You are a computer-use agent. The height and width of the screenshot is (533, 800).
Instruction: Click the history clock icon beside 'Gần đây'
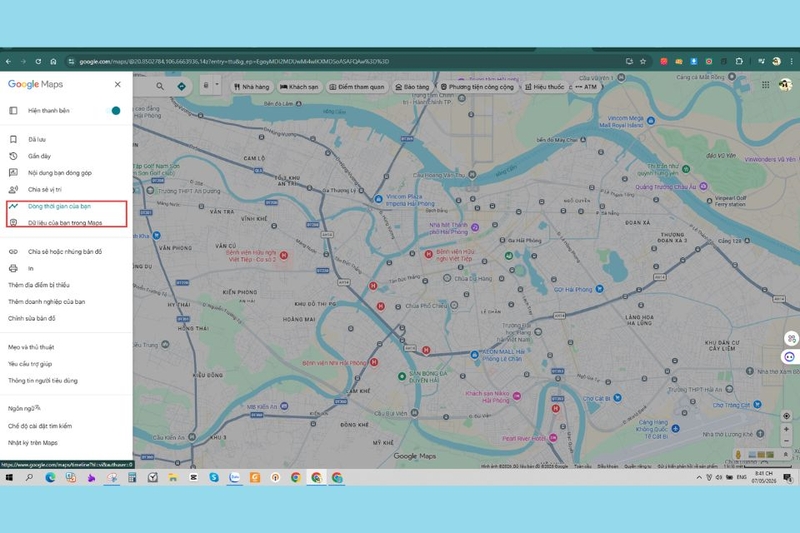pyautogui.click(x=13, y=156)
